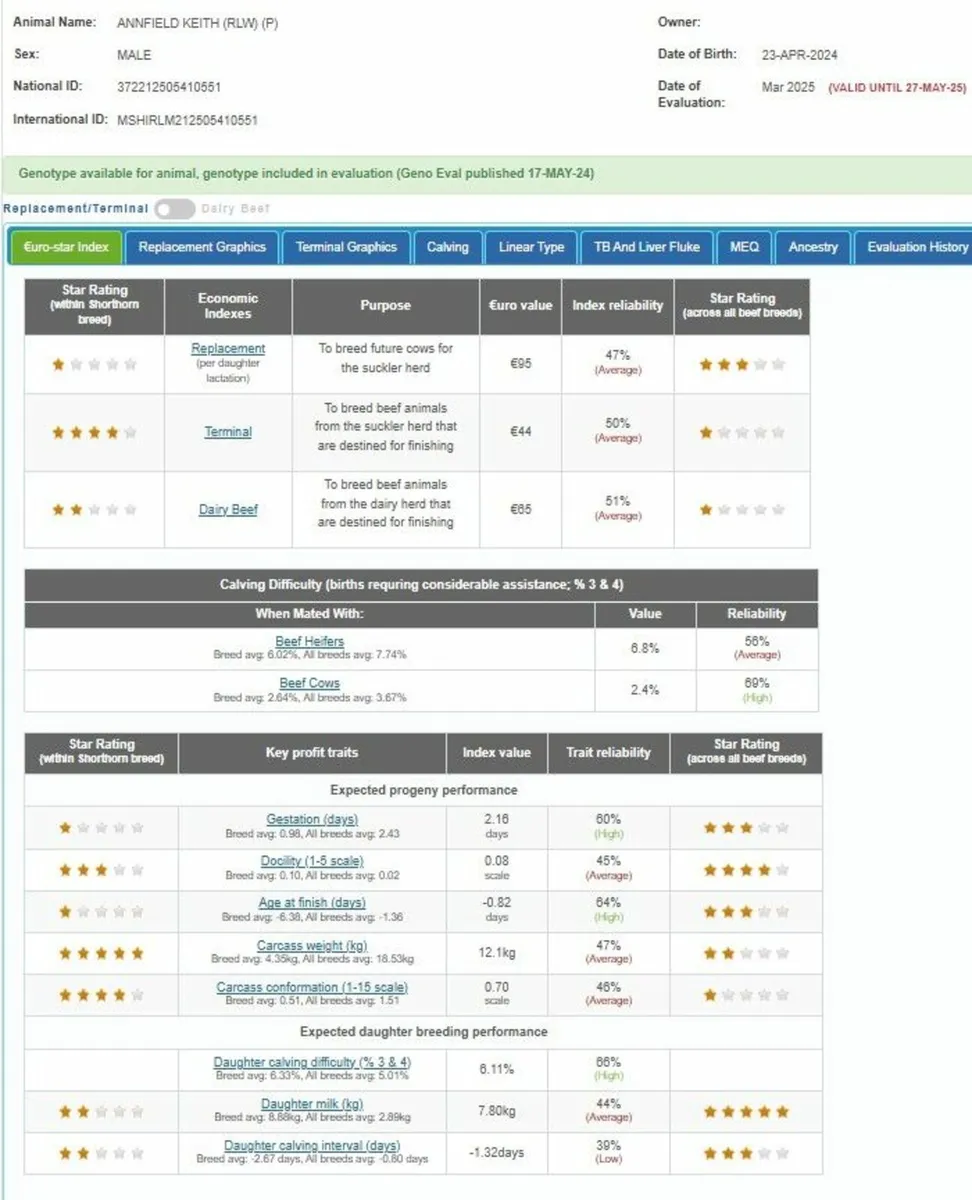Open the Beef Cows link

[x=310, y=684]
